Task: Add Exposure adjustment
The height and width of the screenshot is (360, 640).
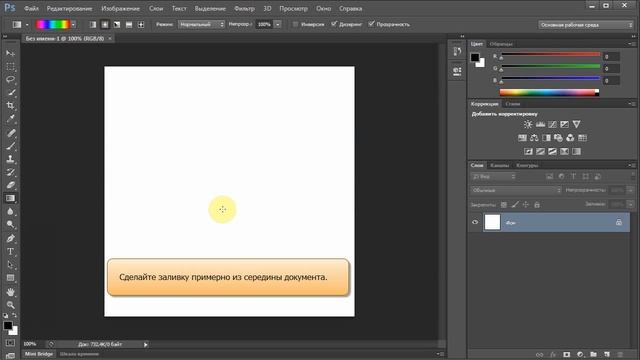Action: coord(564,124)
